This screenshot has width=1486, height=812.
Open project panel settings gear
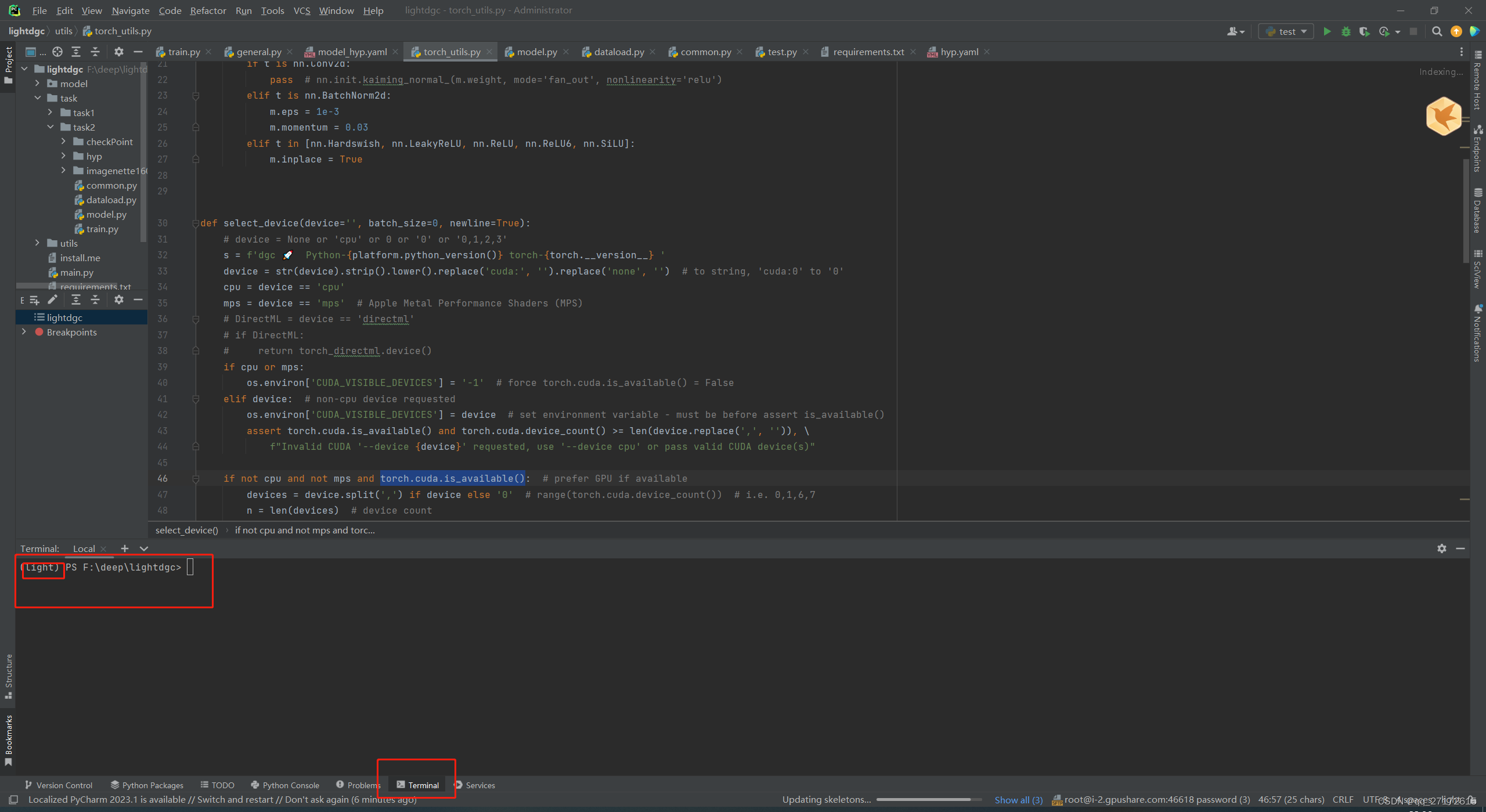[118, 52]
